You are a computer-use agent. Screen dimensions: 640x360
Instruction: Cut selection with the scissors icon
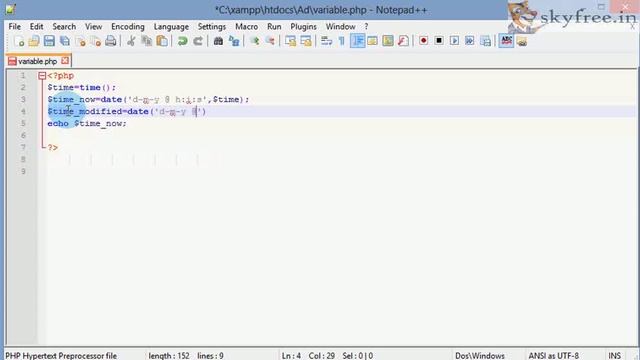click(x=131, y=41)
